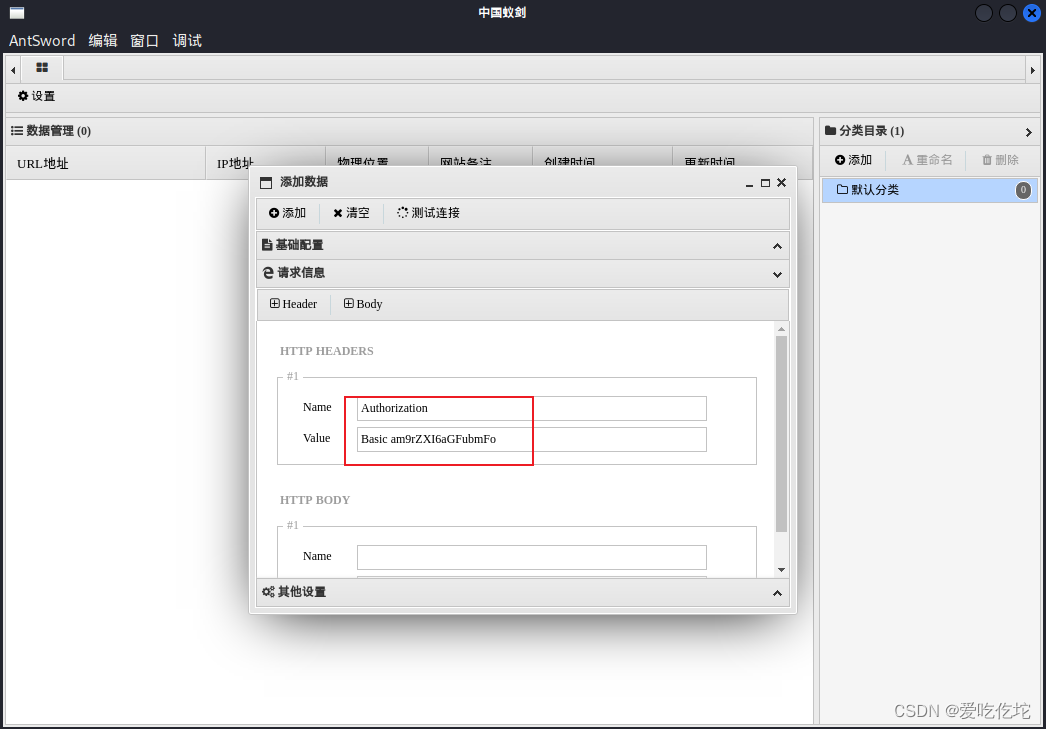Add a new Body entry
This screenshot has height=729, width=1046.
click(363, 304)
